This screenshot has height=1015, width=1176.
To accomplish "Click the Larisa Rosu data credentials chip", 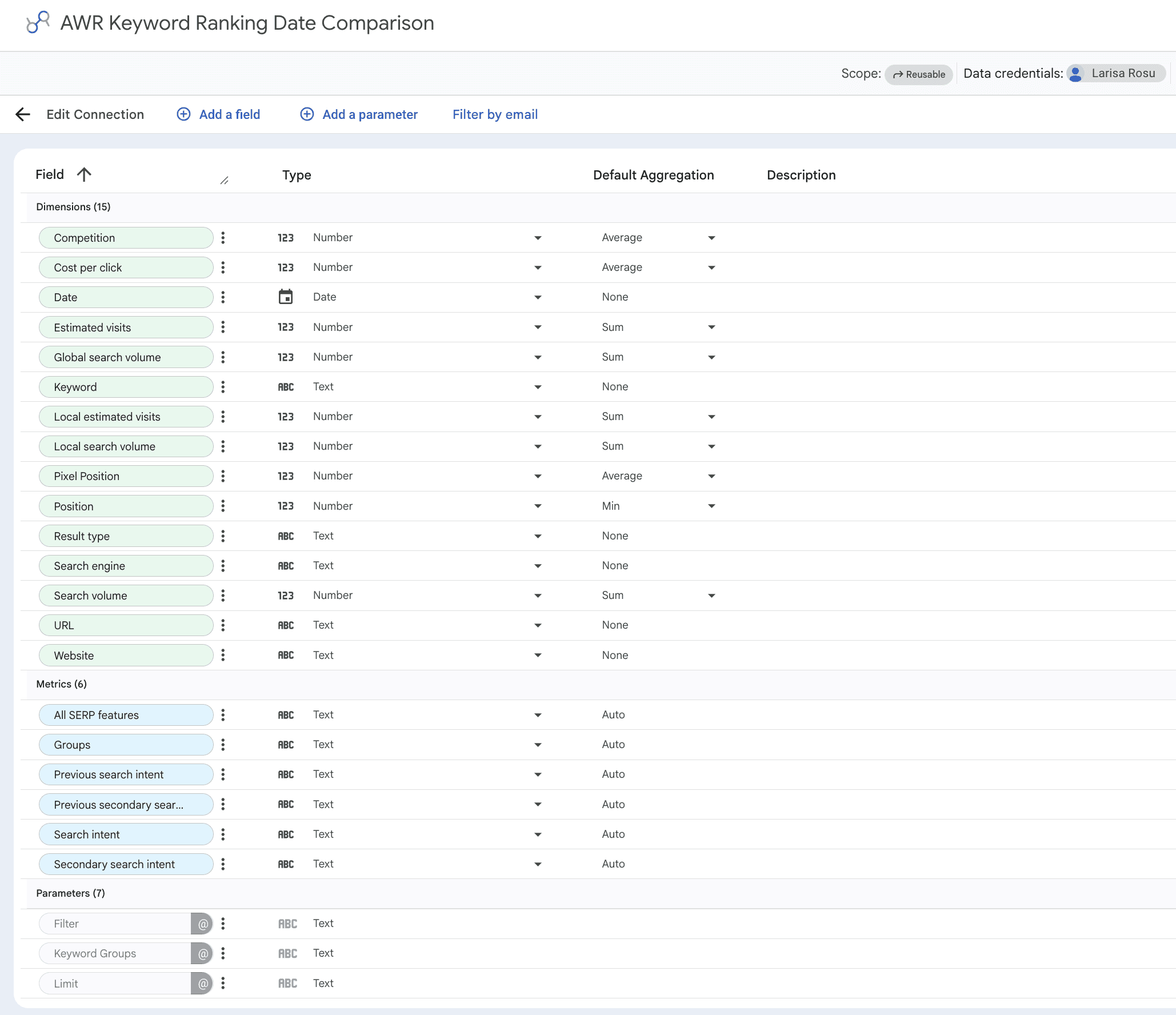I will click(1115, 73).
